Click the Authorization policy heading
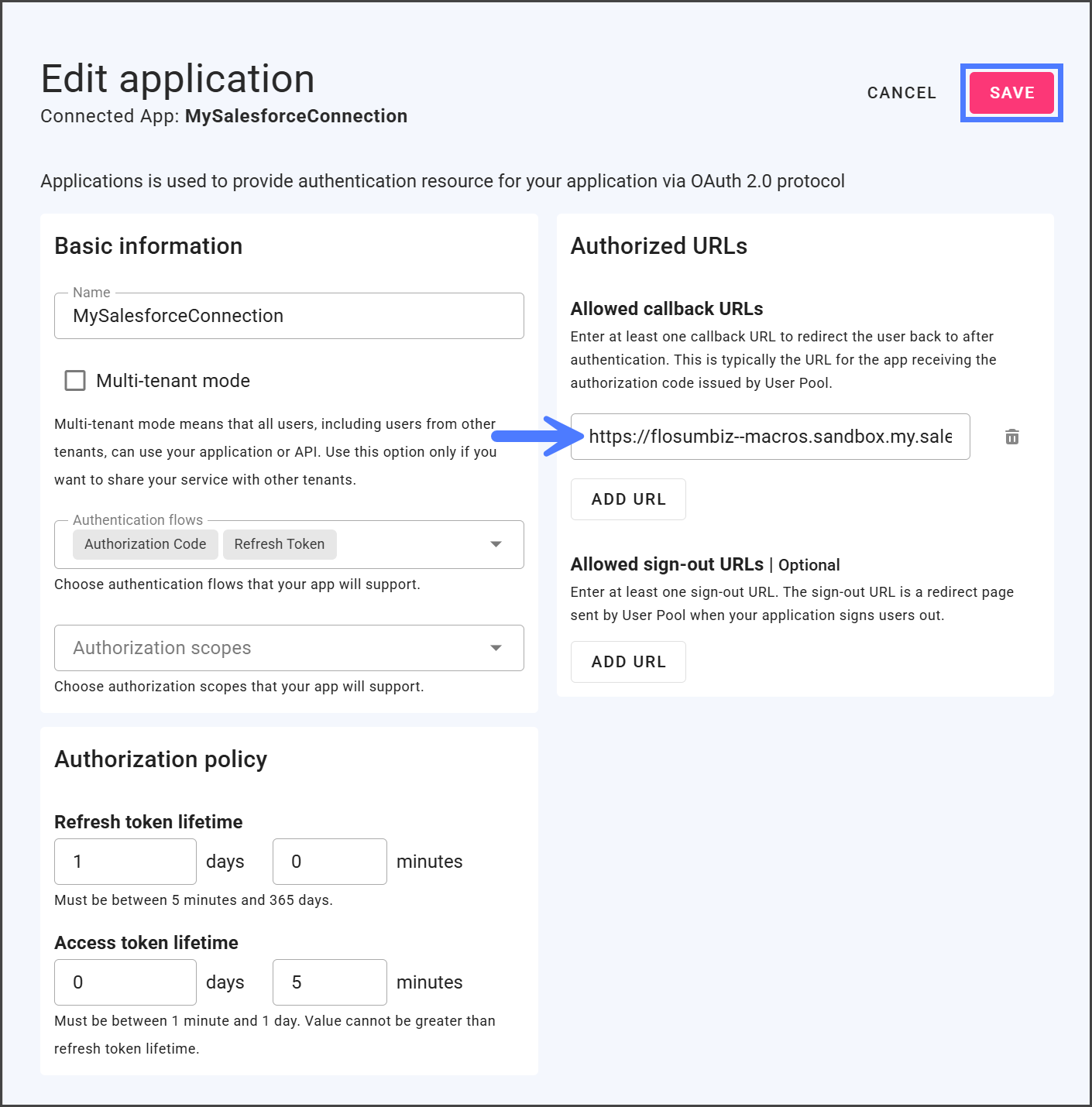Screen dimensions: 1092x1107 click(x=161, y=759)
